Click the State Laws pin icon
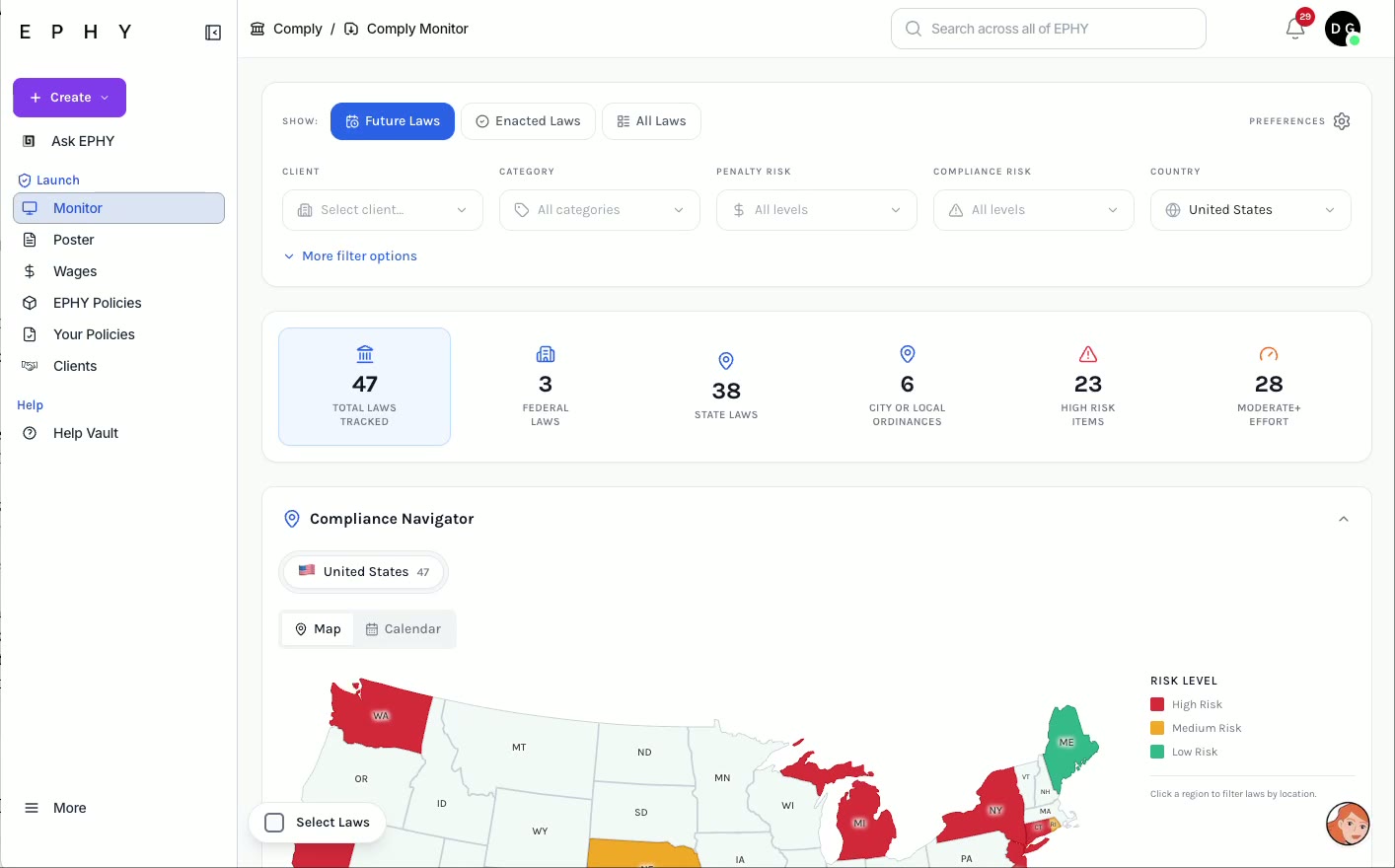 coord(726,361)
